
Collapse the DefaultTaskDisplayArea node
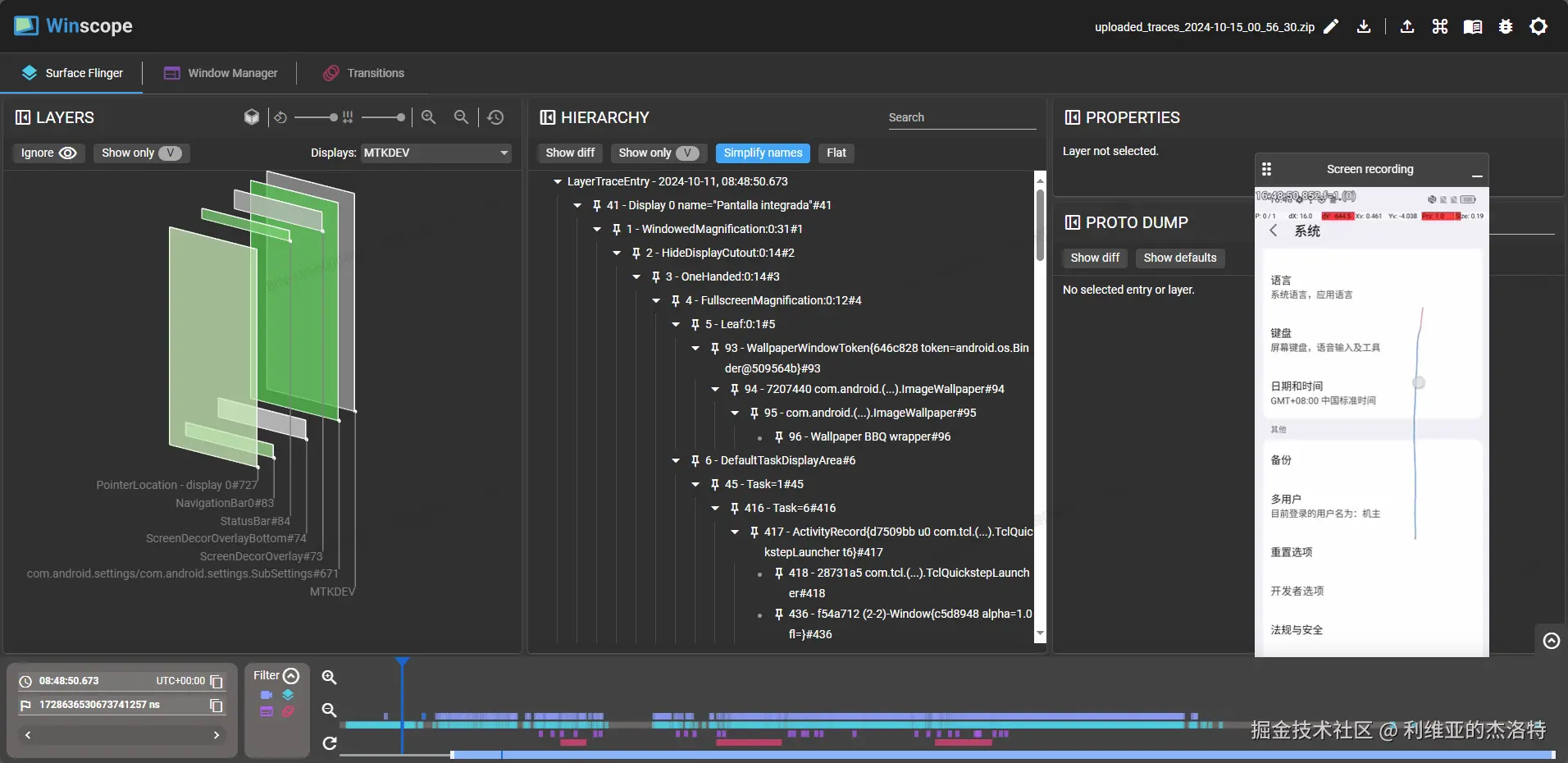tap(676, 460)
